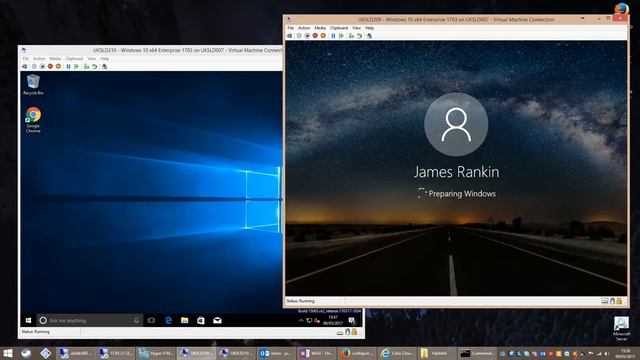The height and width of the screenshot is (360, 640).
Task: Expand hidden tray icons in UKSLD210 taskbar
Action: pos(301,320)
